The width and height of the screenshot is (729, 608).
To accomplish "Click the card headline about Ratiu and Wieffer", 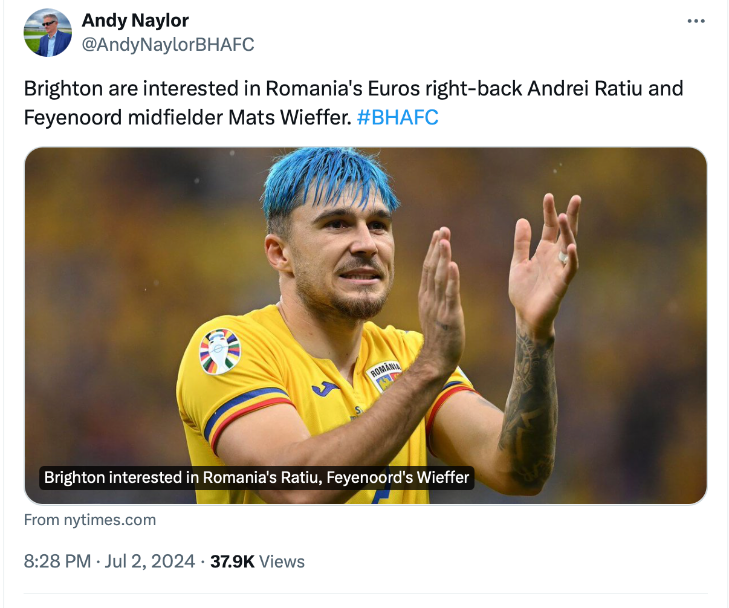I will click(x=257, y=478).
